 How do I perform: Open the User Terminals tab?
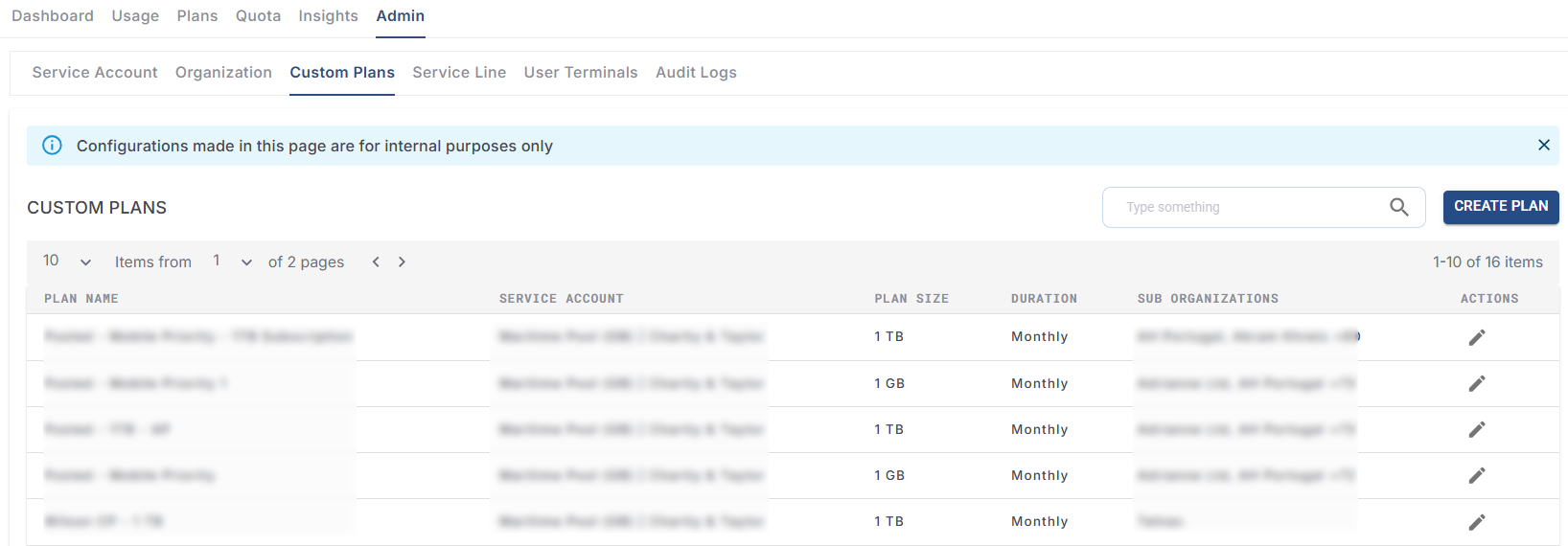click(580, 73)
